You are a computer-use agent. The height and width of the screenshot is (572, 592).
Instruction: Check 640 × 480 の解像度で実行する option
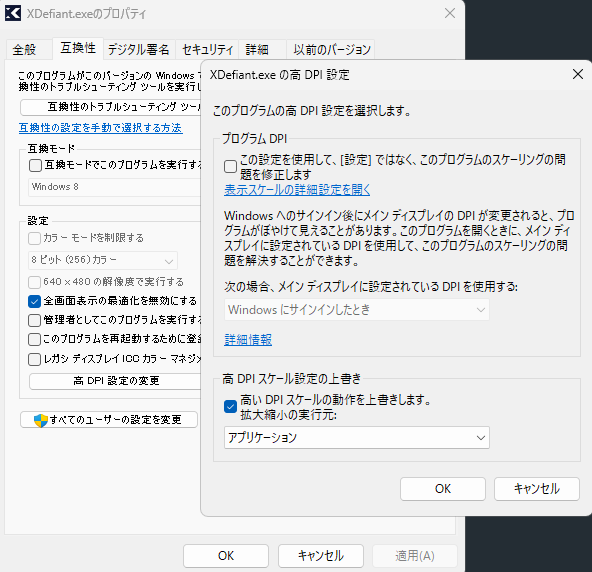(x=34, y=282)
